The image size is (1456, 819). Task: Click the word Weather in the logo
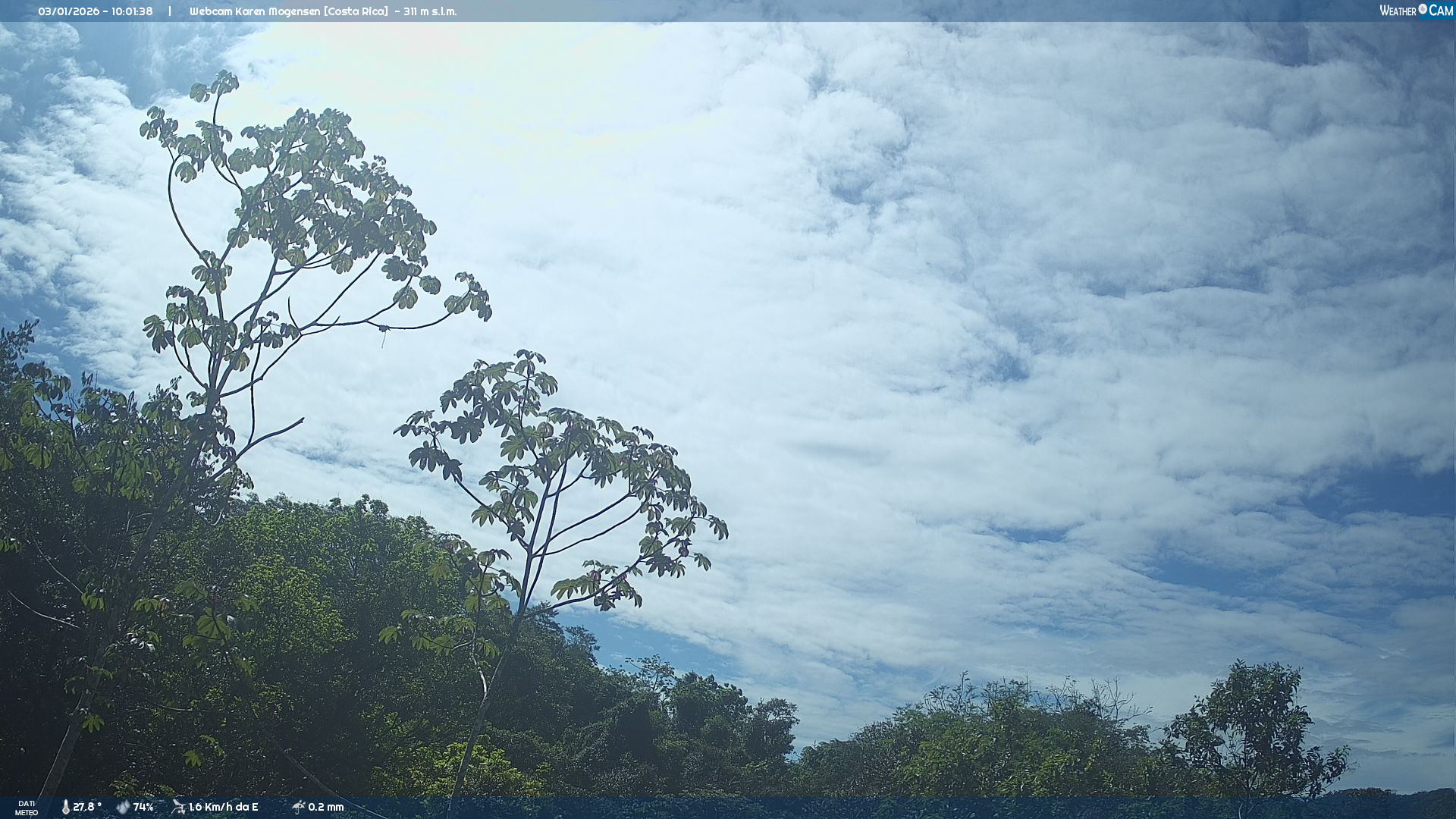[1398, 11]
